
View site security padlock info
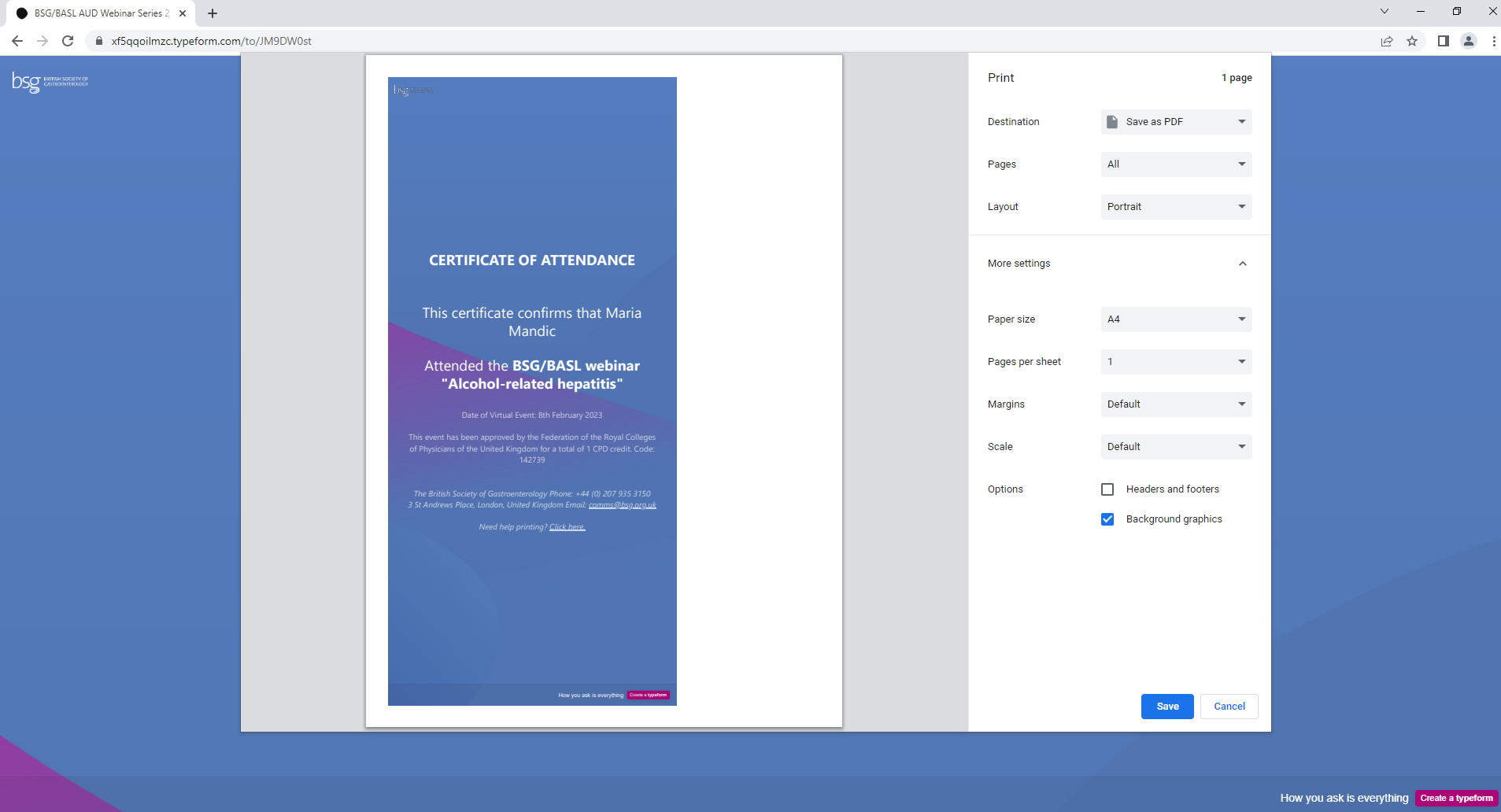point(99,41)
